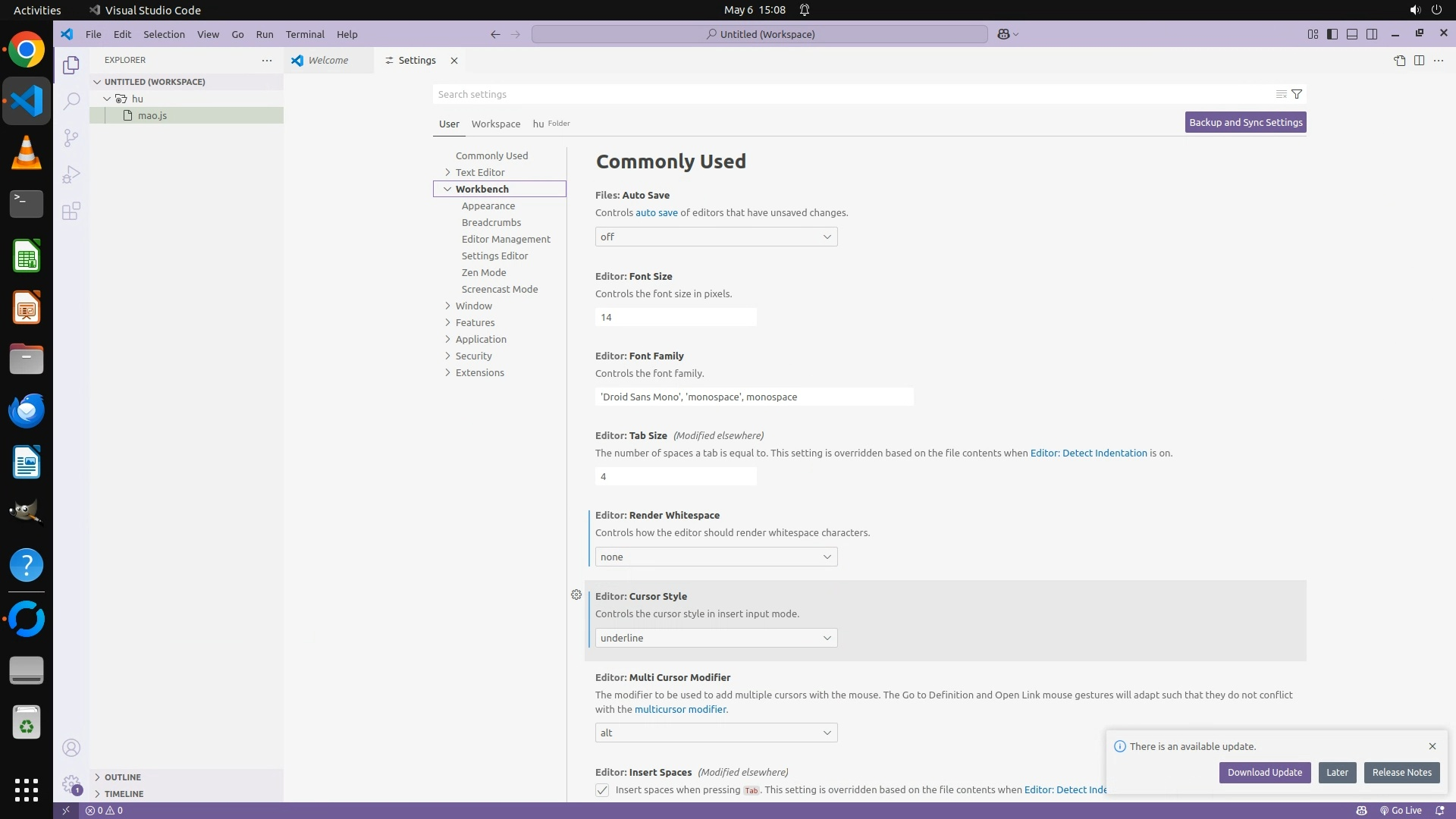Toggle Primary Side Bar layout button
The image size is (1456, 819).
point(1332,34)
